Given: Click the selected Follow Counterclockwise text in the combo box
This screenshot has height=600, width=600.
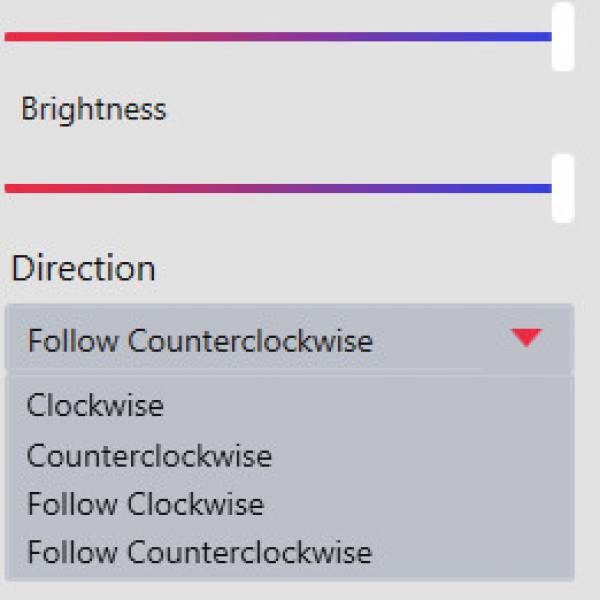Looking at the screenshot, I should click(200, 341).
